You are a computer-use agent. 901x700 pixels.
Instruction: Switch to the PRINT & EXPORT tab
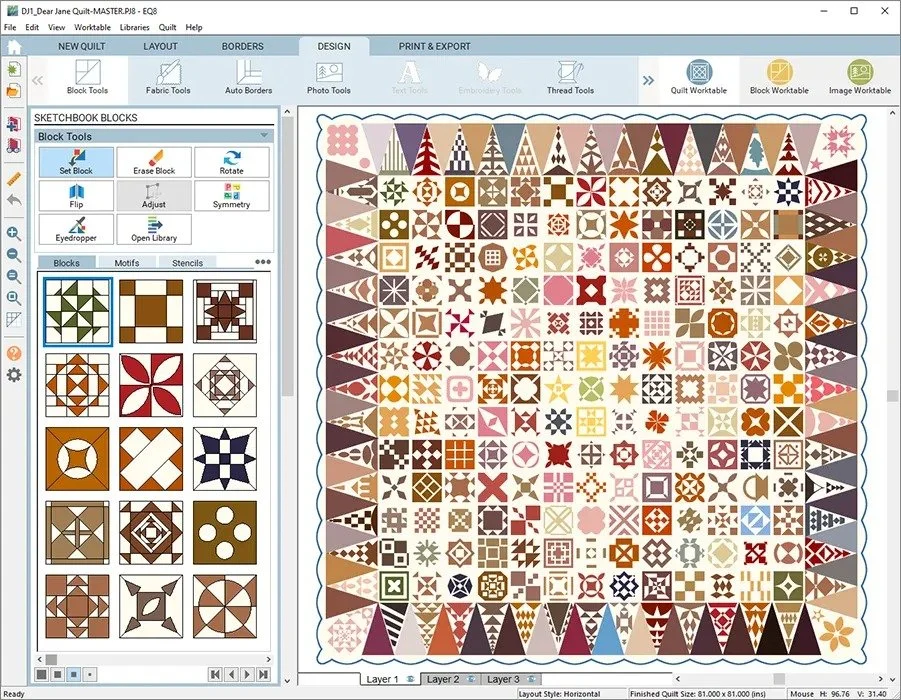pyautogui.click(x=434, y=47)
